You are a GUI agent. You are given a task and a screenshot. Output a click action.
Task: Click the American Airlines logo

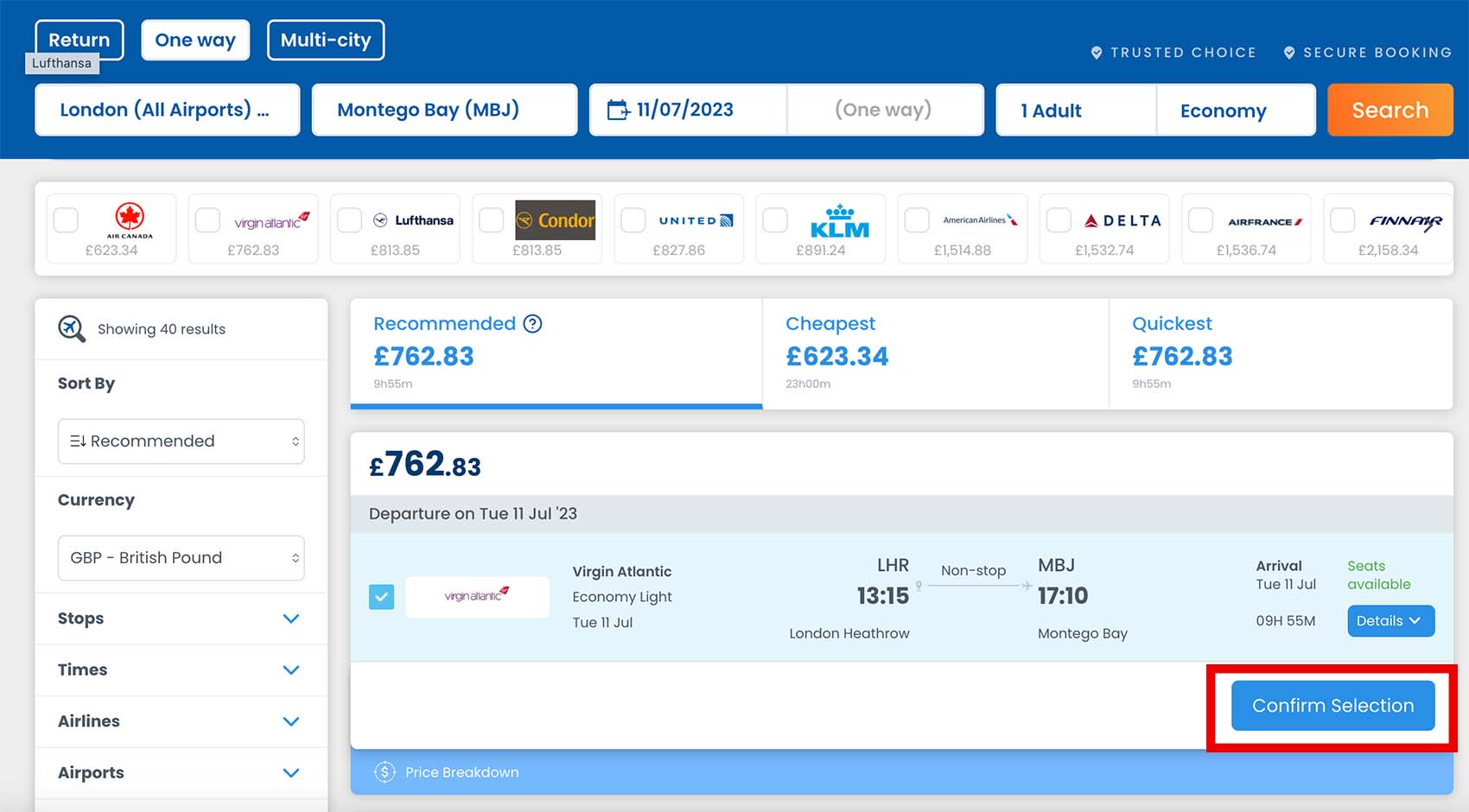[x=980, y=220]
